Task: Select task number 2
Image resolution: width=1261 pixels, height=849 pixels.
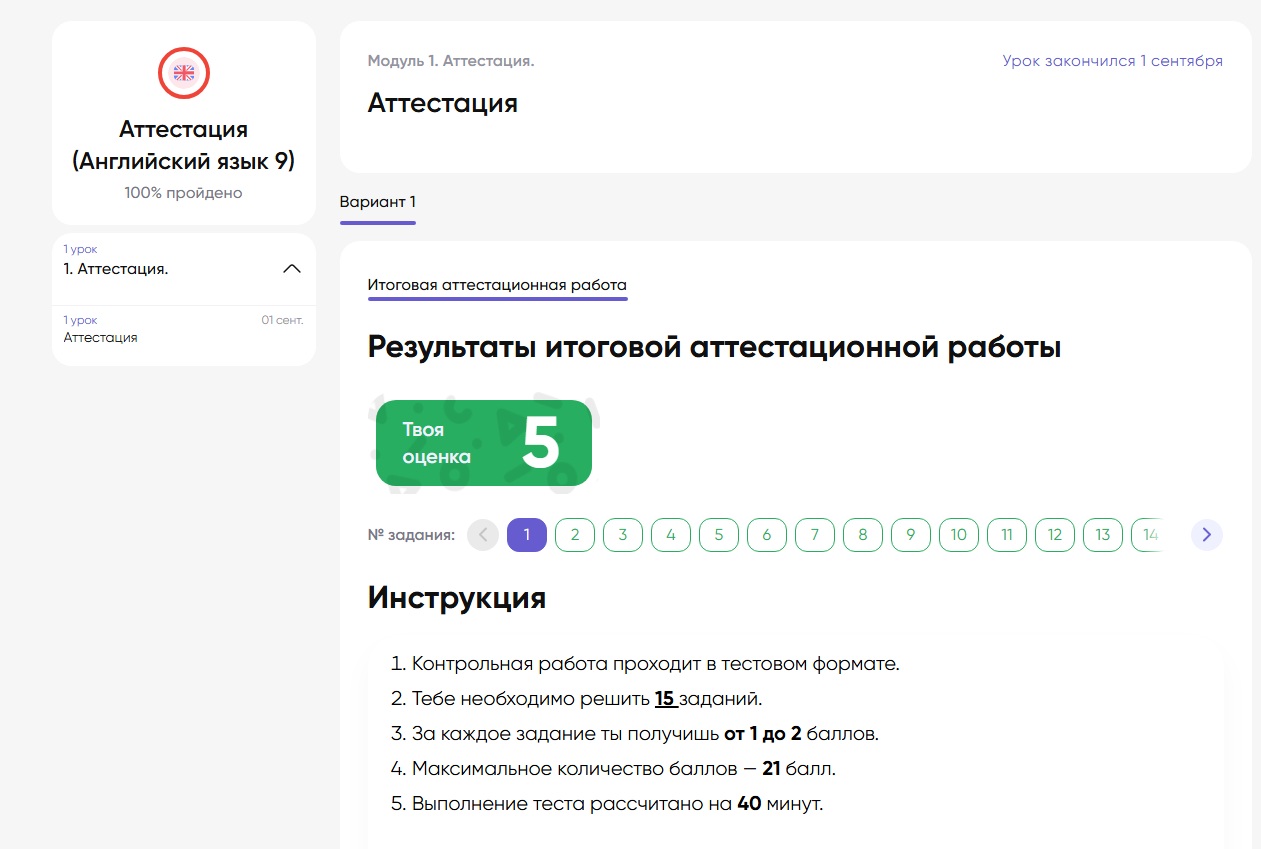Action: pos(574,535)
